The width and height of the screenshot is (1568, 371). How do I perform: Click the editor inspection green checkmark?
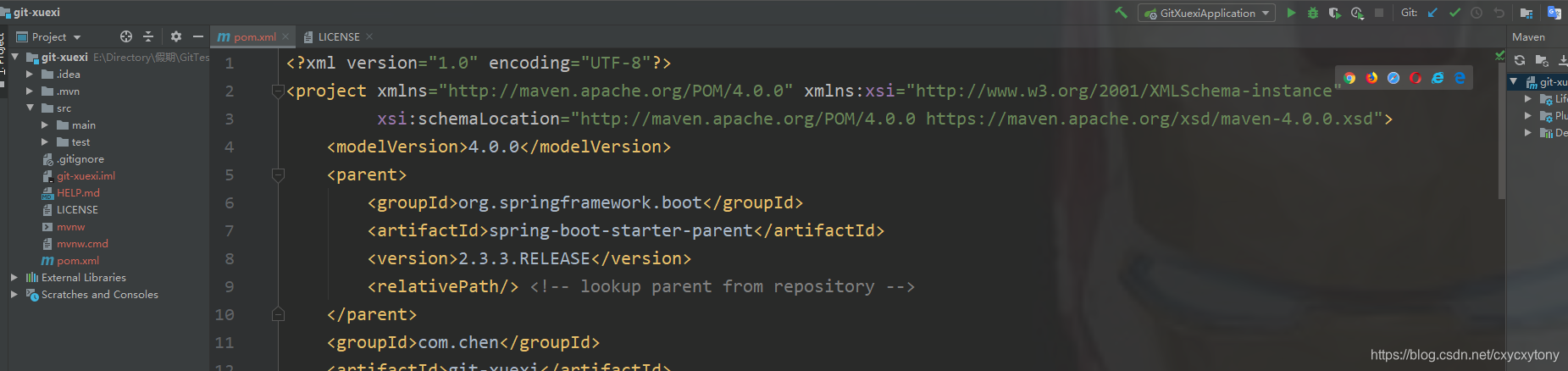(x=1500, y=55)
